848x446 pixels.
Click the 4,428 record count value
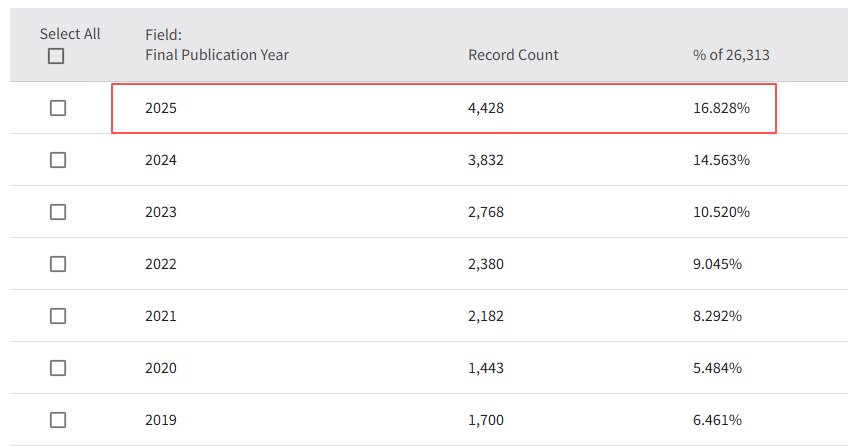click(x=486, y=108)
